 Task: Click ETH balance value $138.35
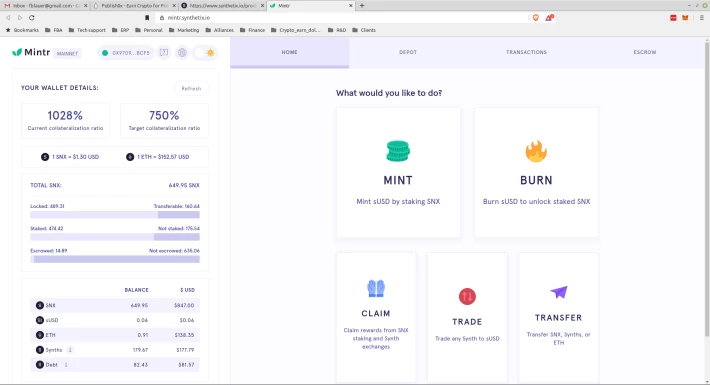coord(184,335)
